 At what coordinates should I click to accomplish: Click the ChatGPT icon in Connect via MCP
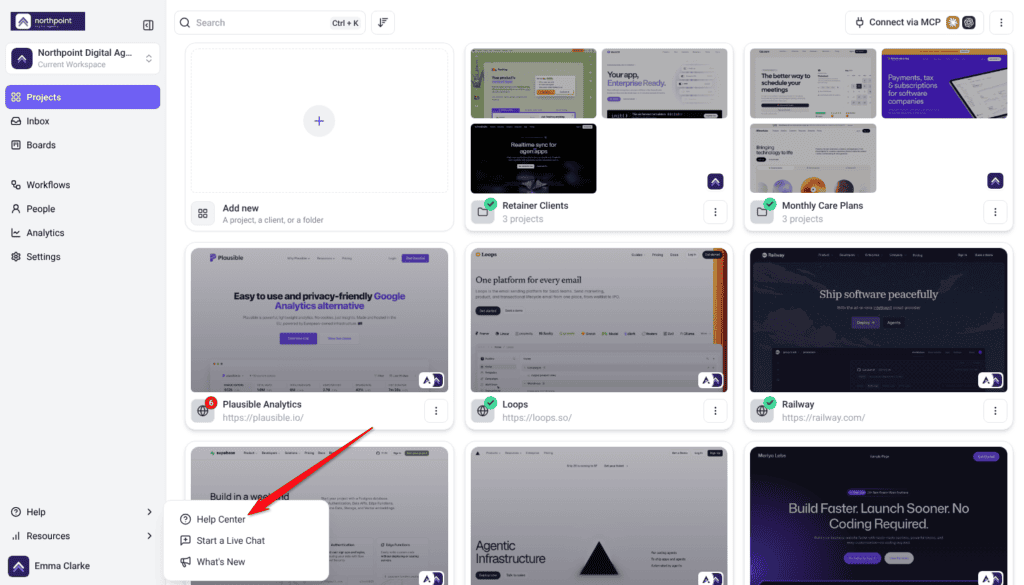(968, 22)
